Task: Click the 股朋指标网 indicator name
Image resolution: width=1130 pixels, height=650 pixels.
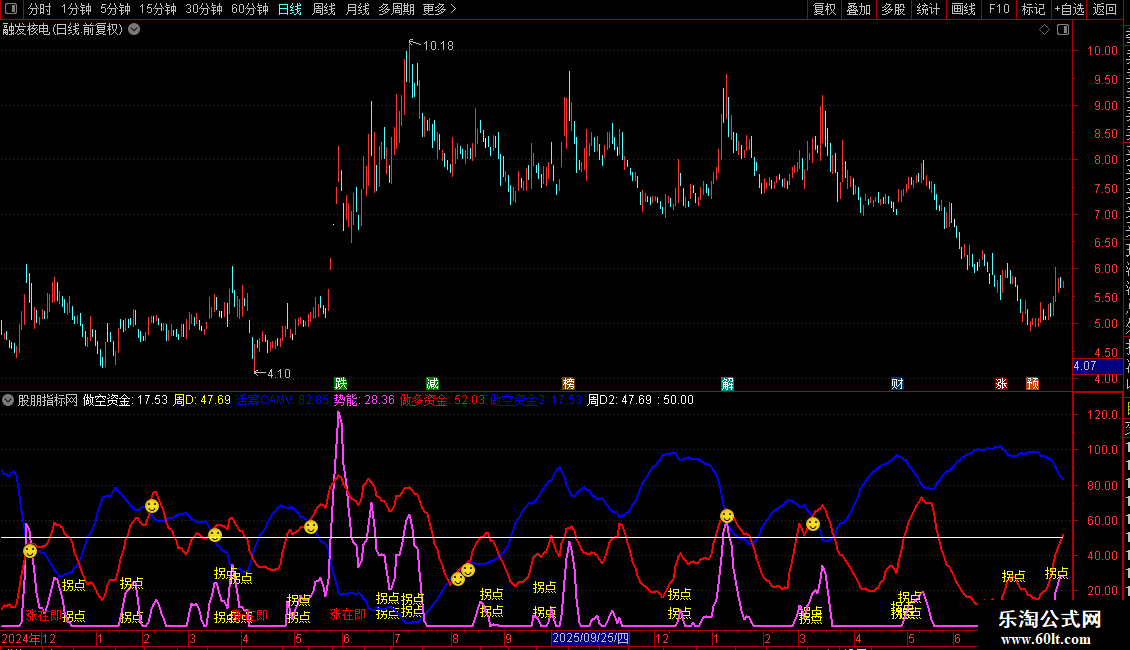Action: pos(48,400)
